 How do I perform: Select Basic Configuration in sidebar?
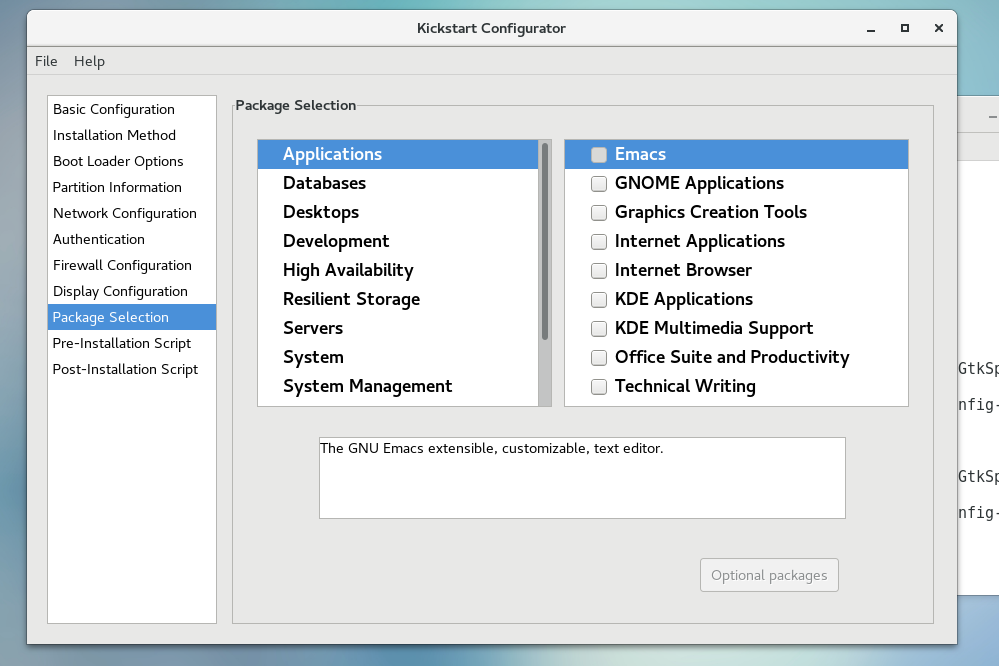(132, 109)
